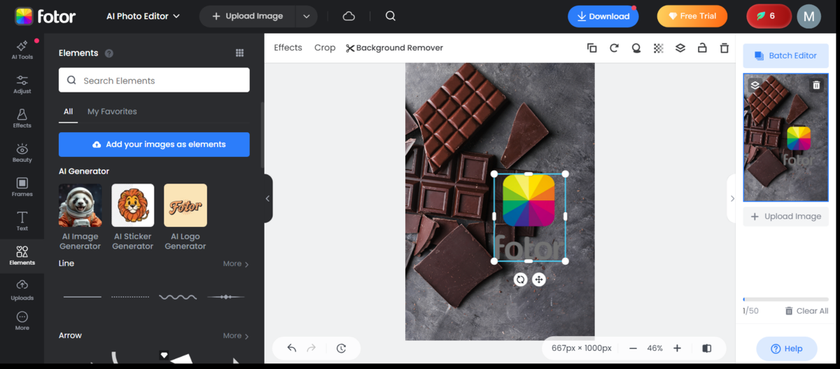Viewport: 840px width, 369px height.
Task: Open the Batch Editor
Action: [785, 56]
